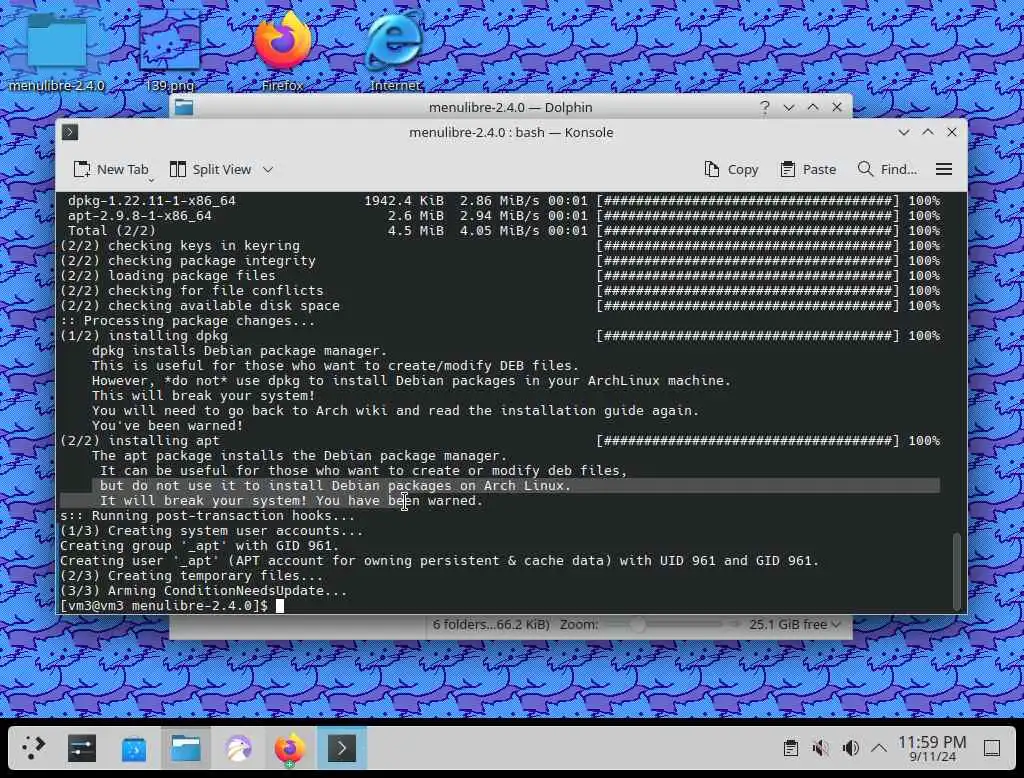Click the Show Desktop tray button

[x=992, y=748]
